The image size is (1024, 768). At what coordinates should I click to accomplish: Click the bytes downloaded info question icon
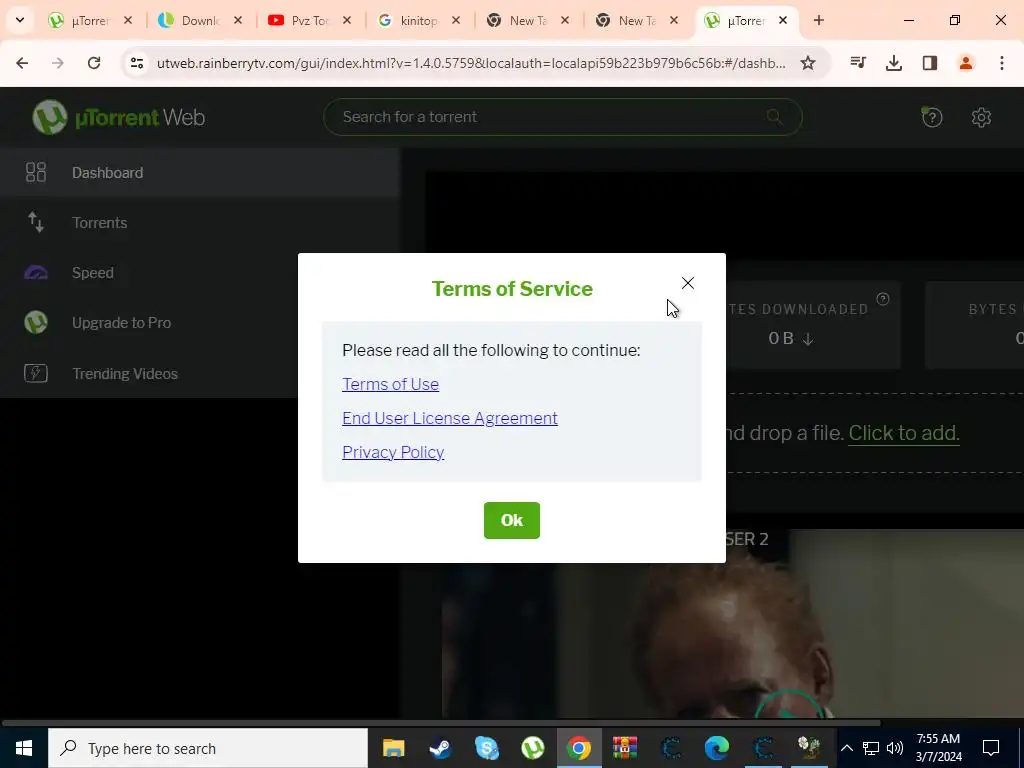click(883, 299)
